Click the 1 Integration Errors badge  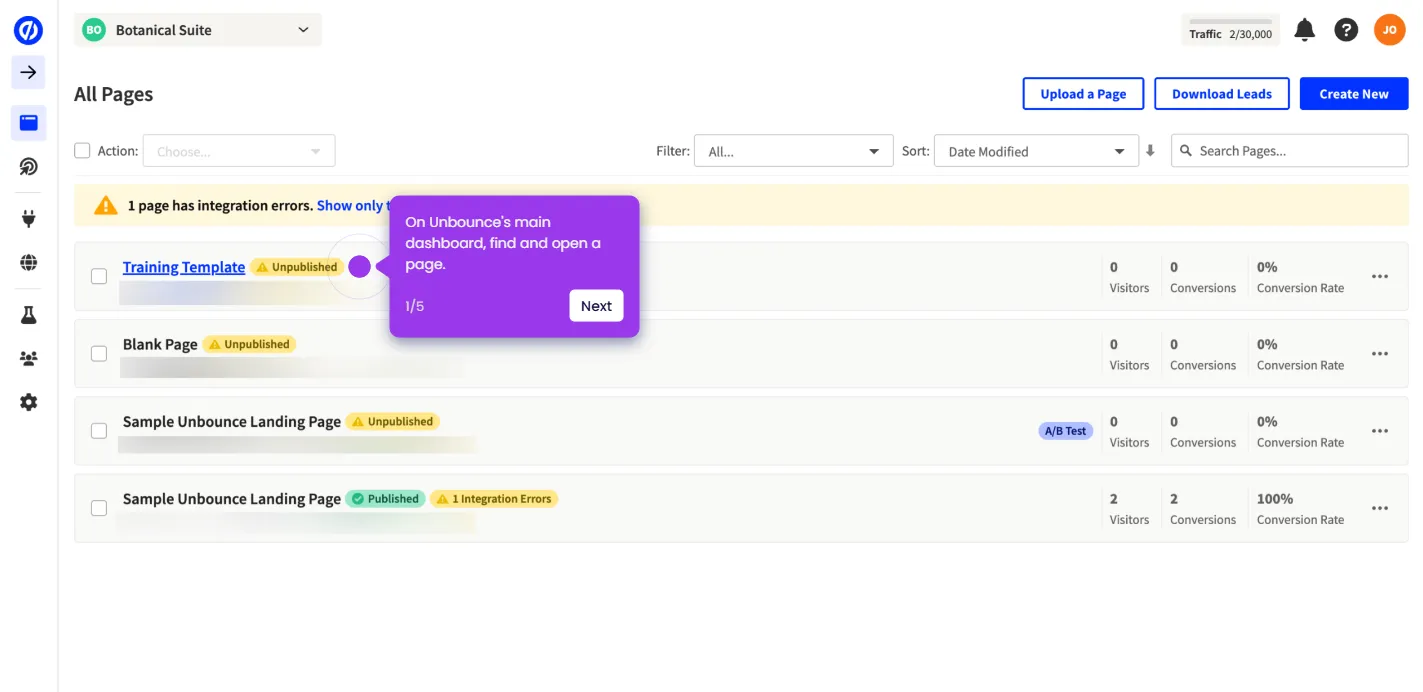494,499
